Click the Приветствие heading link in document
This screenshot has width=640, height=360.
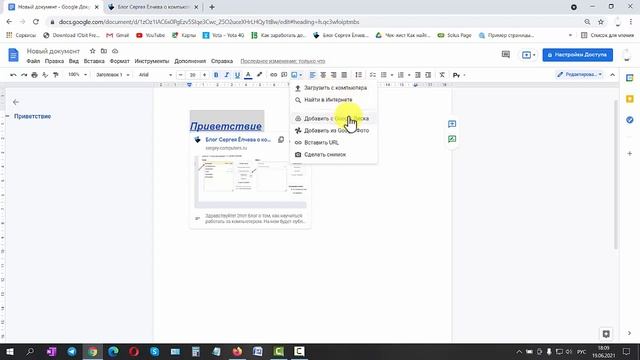(226, 126)
